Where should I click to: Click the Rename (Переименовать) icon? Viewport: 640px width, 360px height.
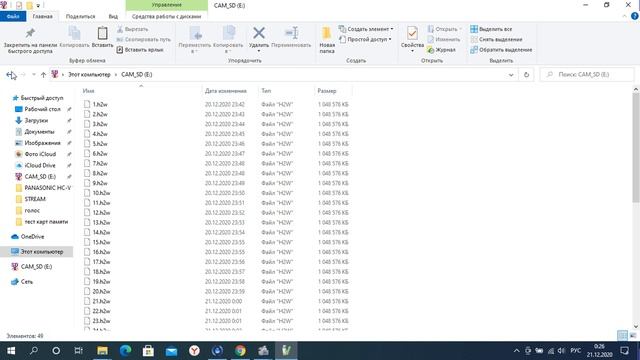[x=291, y=33]
